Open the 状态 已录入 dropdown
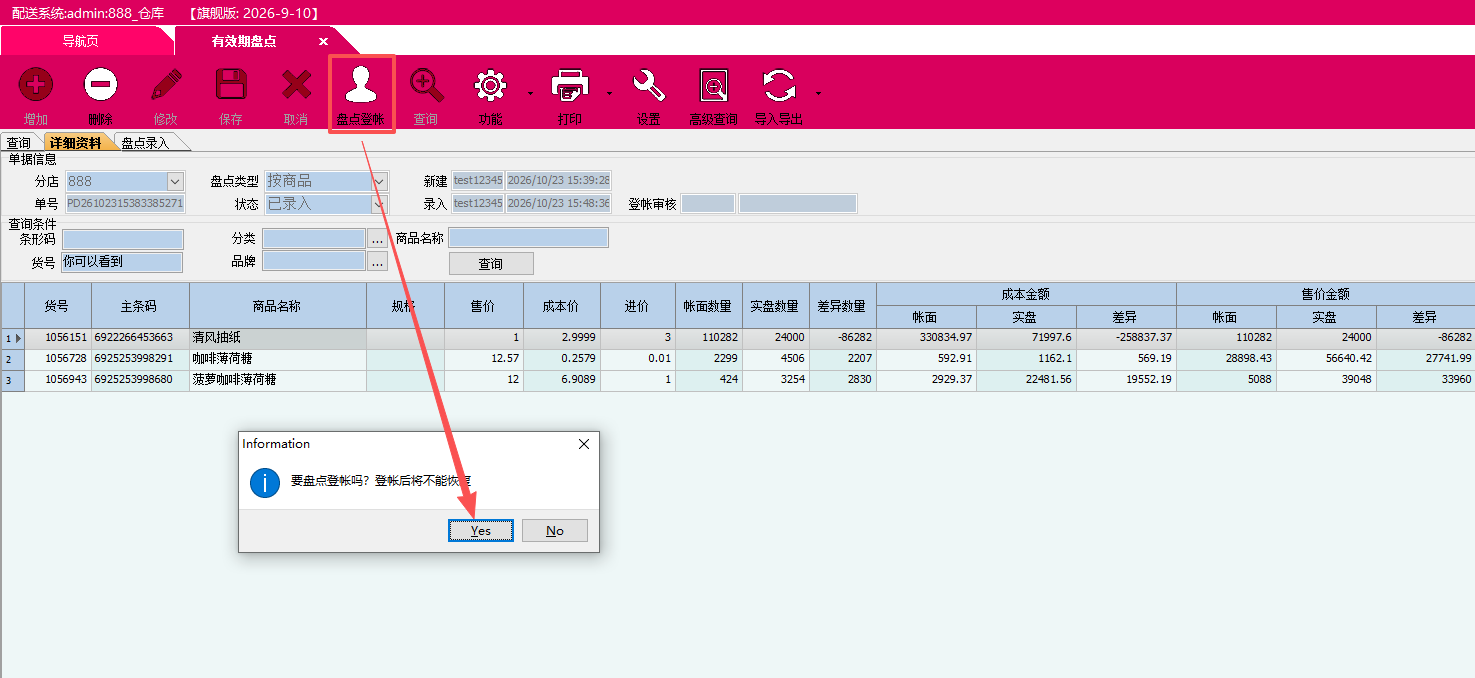Screen dimensions: 1475x678 (x=379, y=204)
